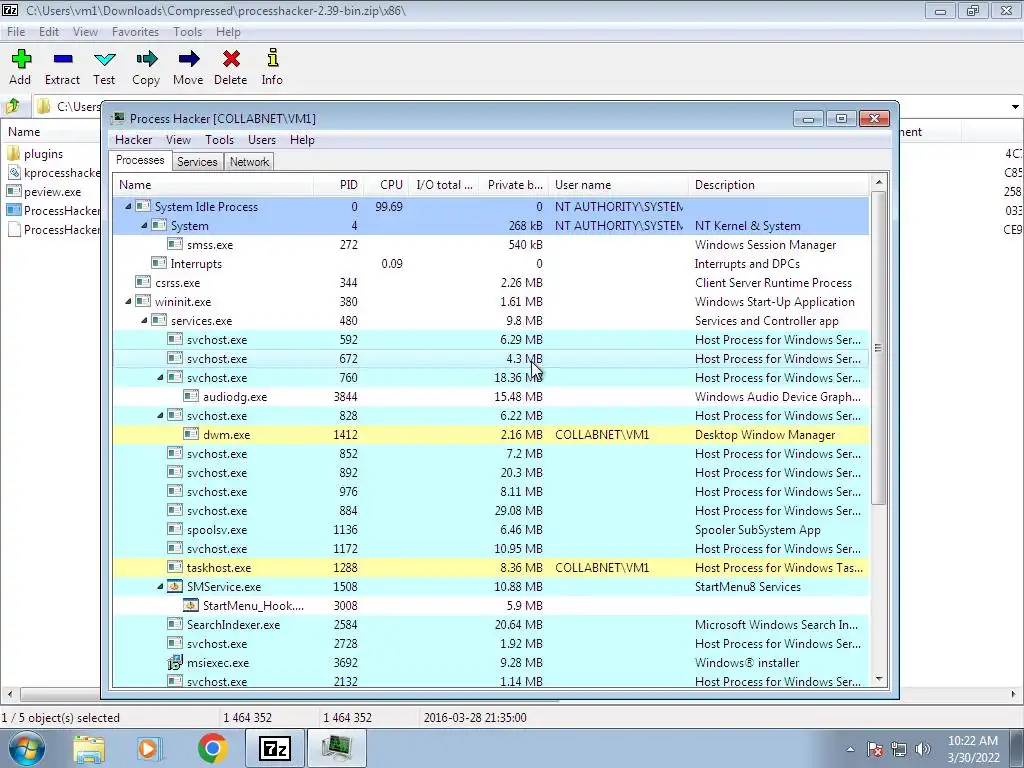Switch to Process Hacker taskbar button
The image size is (1024, 768).
point(336,748)
